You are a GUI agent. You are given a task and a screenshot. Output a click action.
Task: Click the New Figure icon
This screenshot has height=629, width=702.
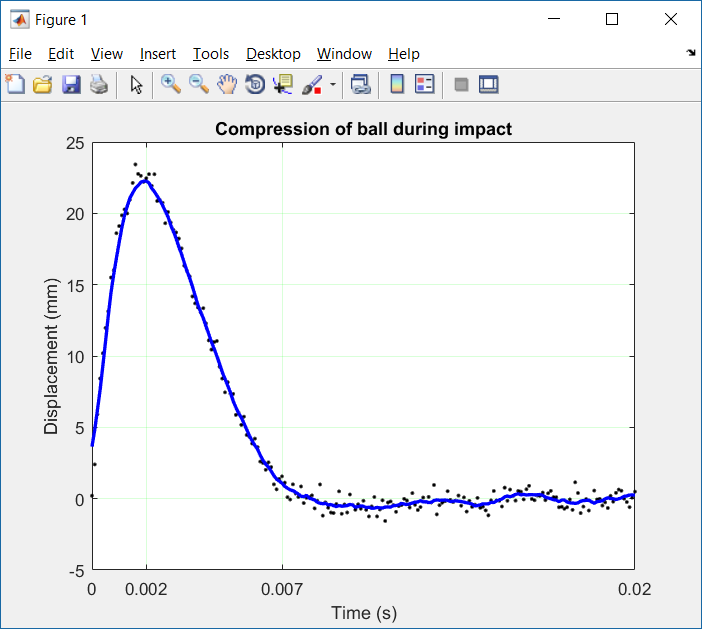pos(15,85)
